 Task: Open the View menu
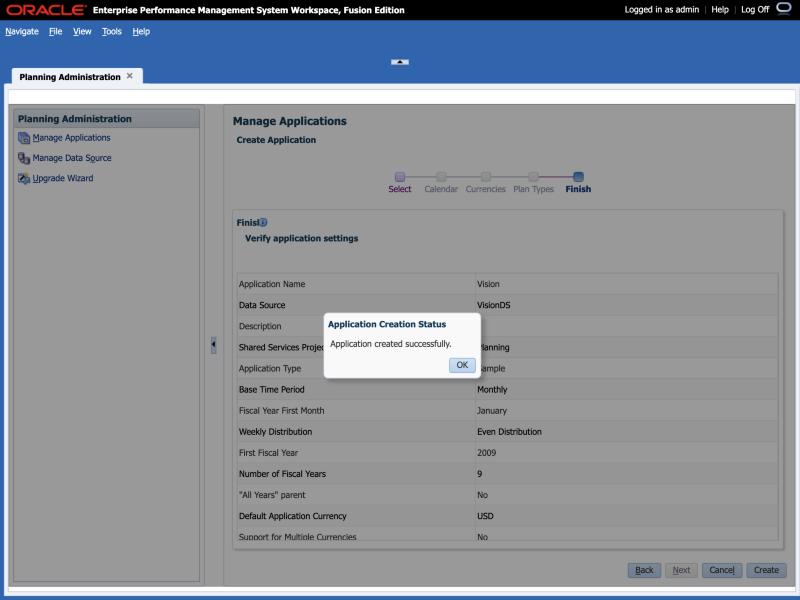pyautogui.click(x=82, y=32)
